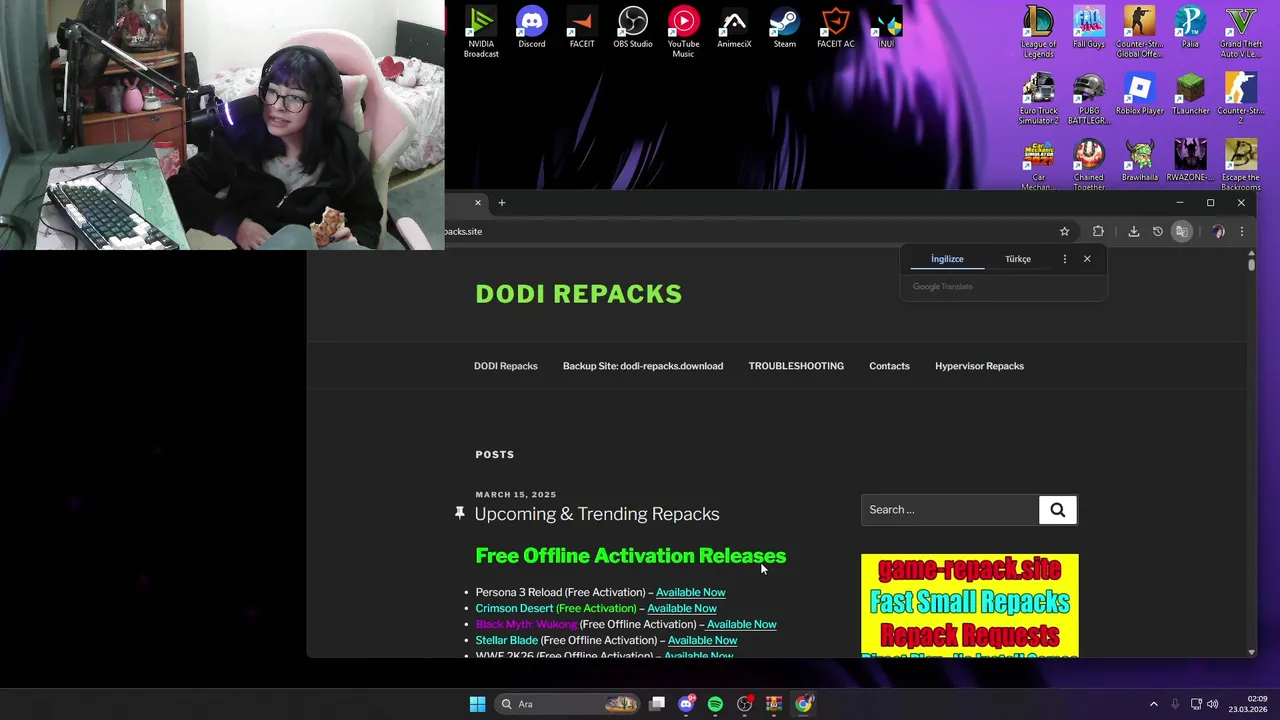Open OBS Studio desktop shortcut
The width and height of the screenshot is (1280, 720).
tap(633, 28)
